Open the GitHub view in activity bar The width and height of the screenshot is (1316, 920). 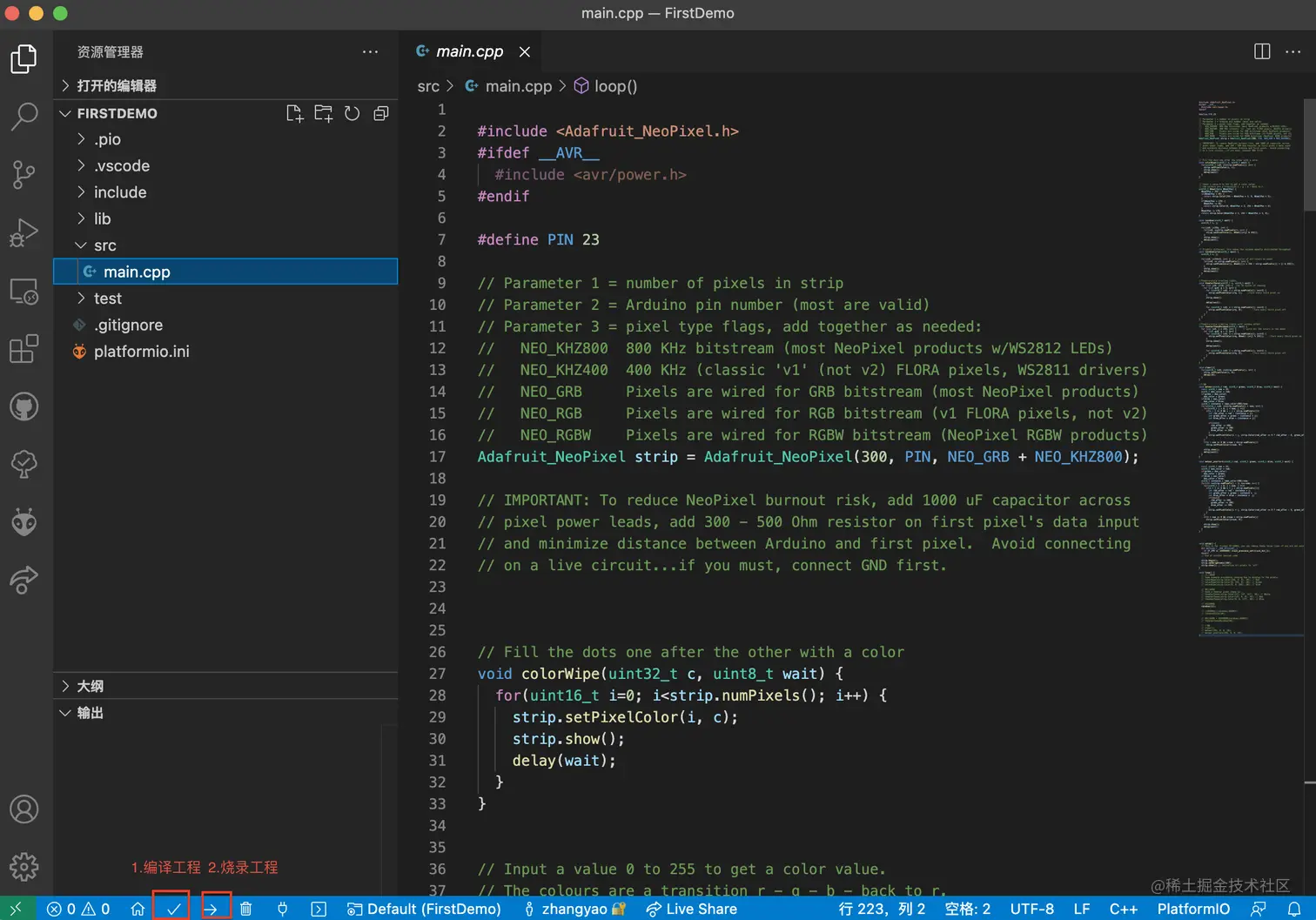point(23,406)
